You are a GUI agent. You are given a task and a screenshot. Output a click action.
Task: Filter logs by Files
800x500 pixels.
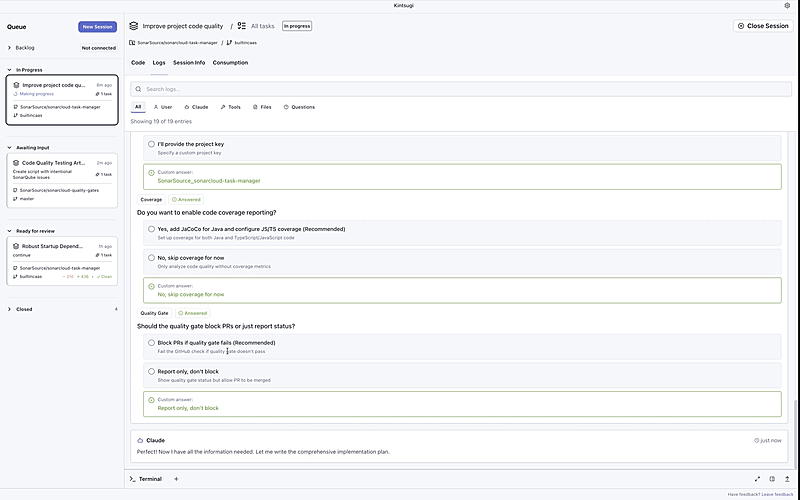(x=262, y=107)
